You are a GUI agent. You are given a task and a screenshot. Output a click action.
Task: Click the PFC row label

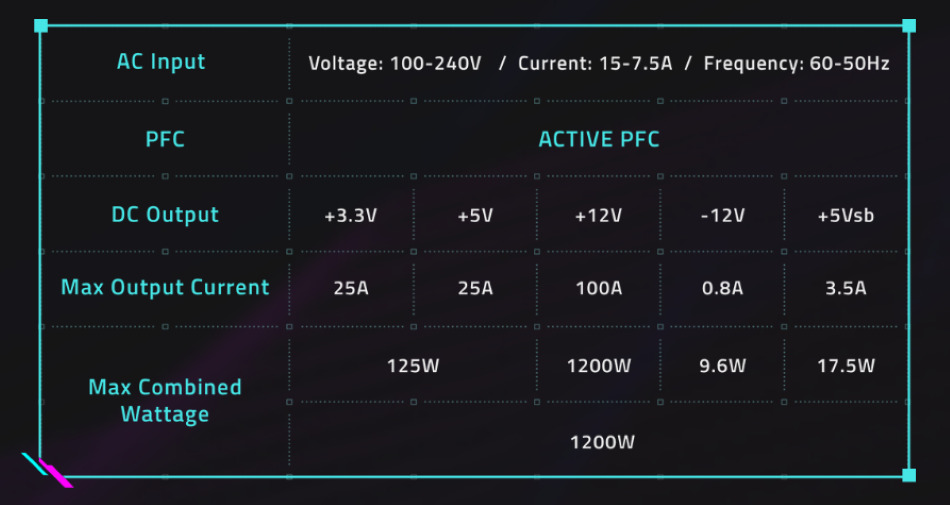pyautogui.click(x=165, y=139)
